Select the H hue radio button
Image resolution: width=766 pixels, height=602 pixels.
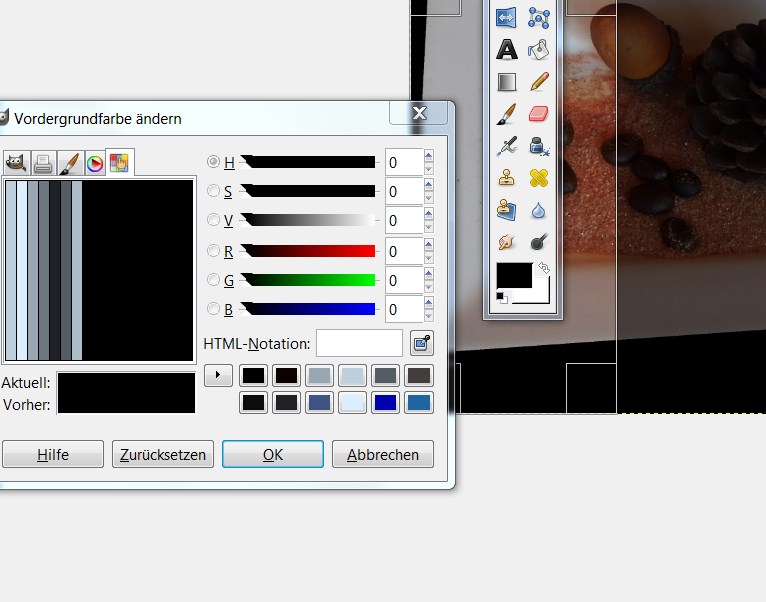pos(213,161)
